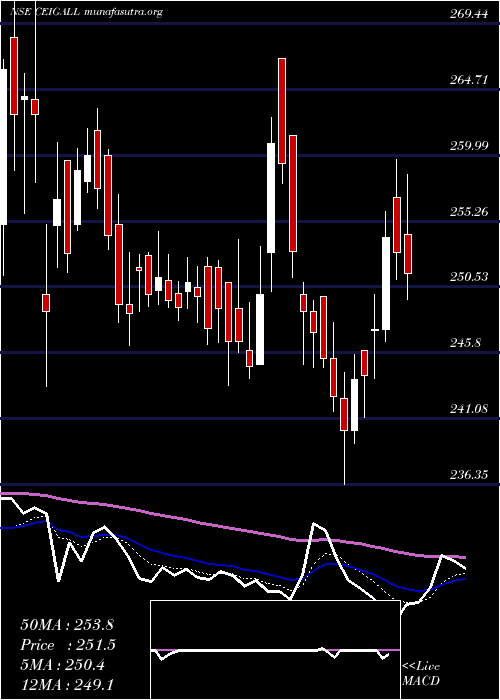The height and width of the screenshot is (700, 500).
Task: Click the Price : 251.5 readout
Action: point(68,645)
